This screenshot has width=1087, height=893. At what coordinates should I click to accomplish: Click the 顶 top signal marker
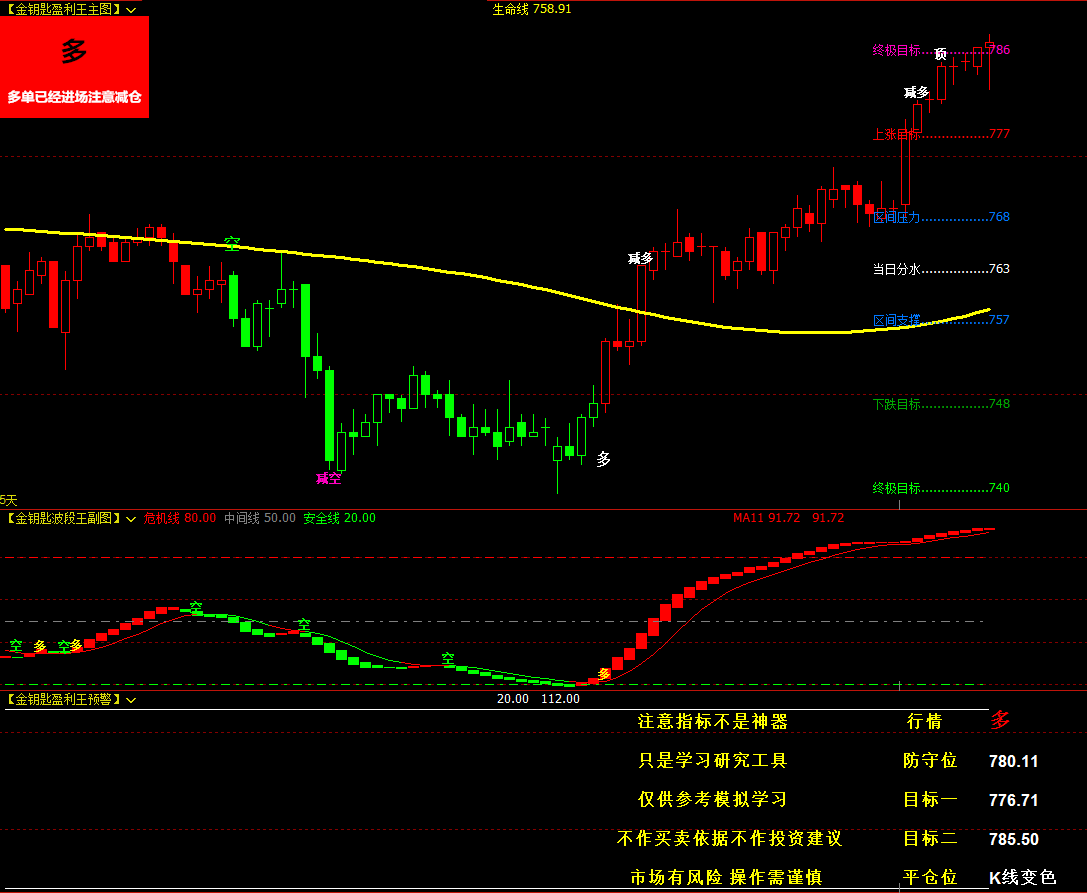(940, 54)
